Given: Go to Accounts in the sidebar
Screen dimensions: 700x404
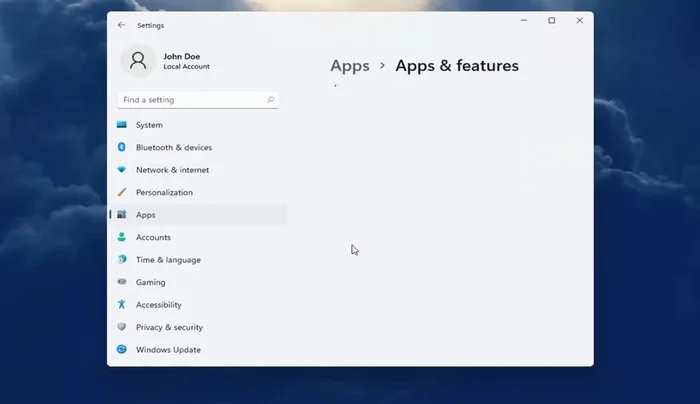Looking at the screenshot, I should (153, 237).
